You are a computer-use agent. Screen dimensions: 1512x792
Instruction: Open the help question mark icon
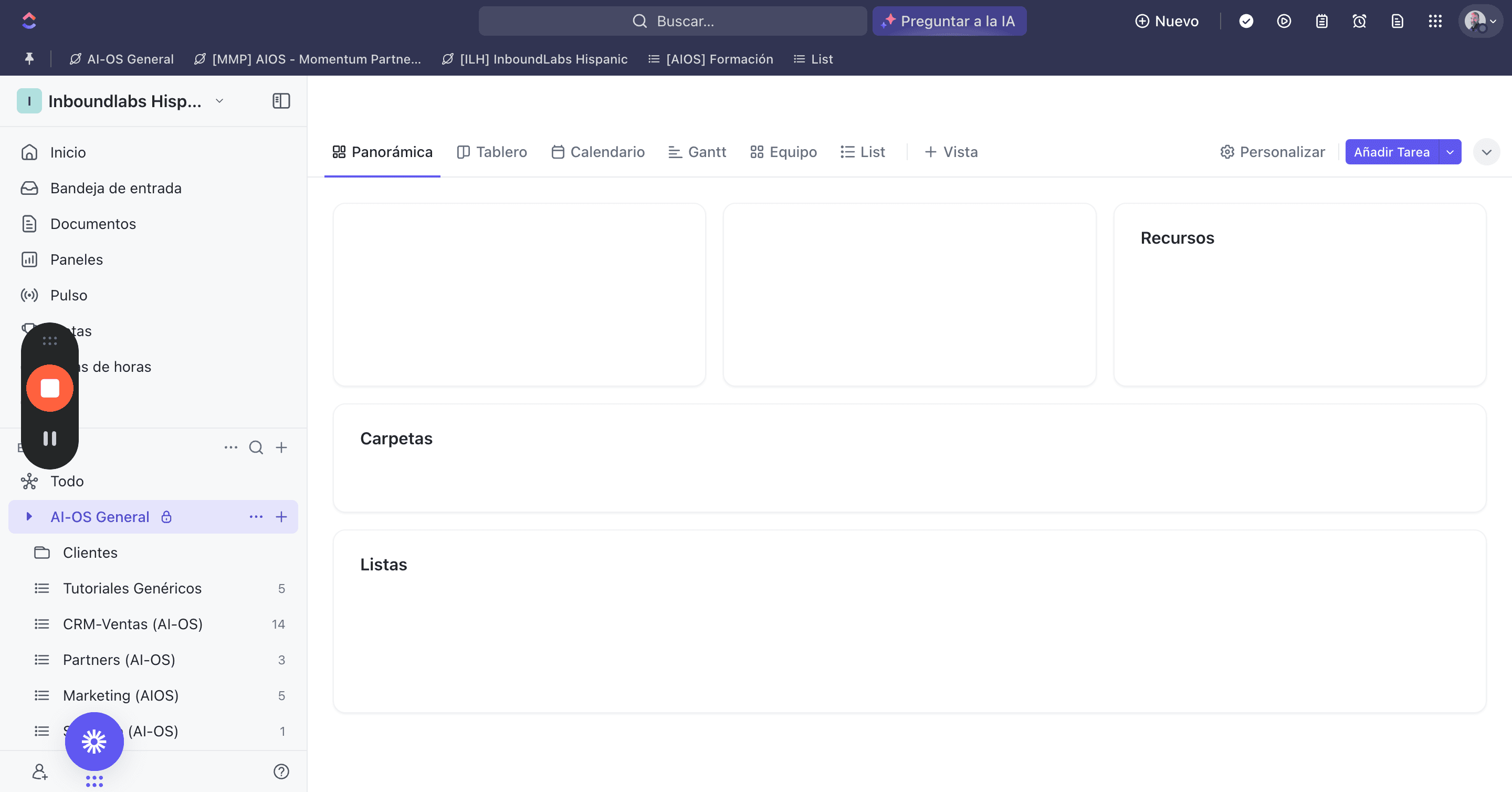(281, 772)
